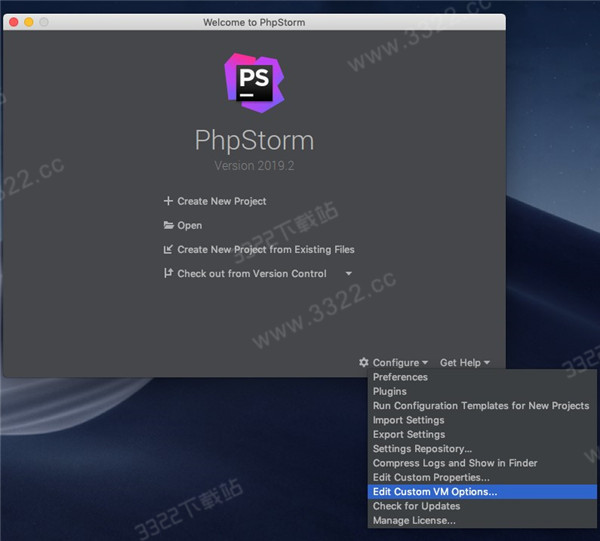Click the gear icon beside Configure
600x541 pixels.
(364, 362)
